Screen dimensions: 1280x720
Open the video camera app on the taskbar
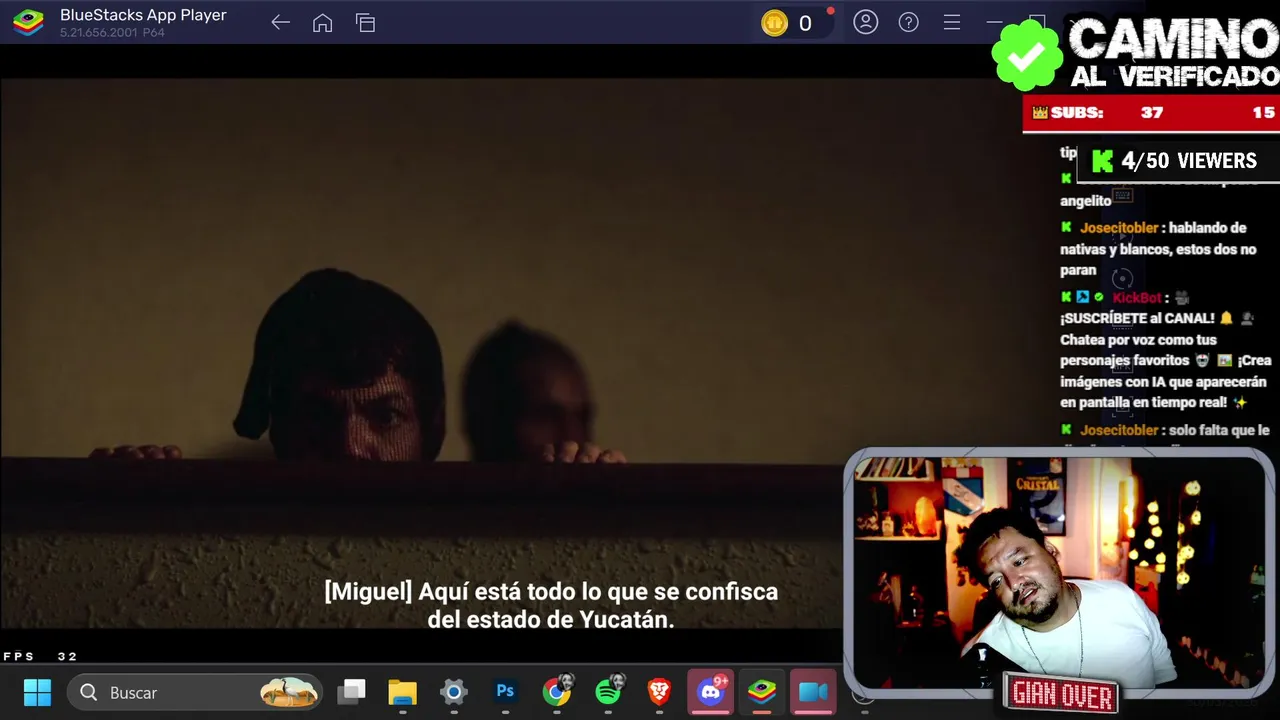coord(813,692)
